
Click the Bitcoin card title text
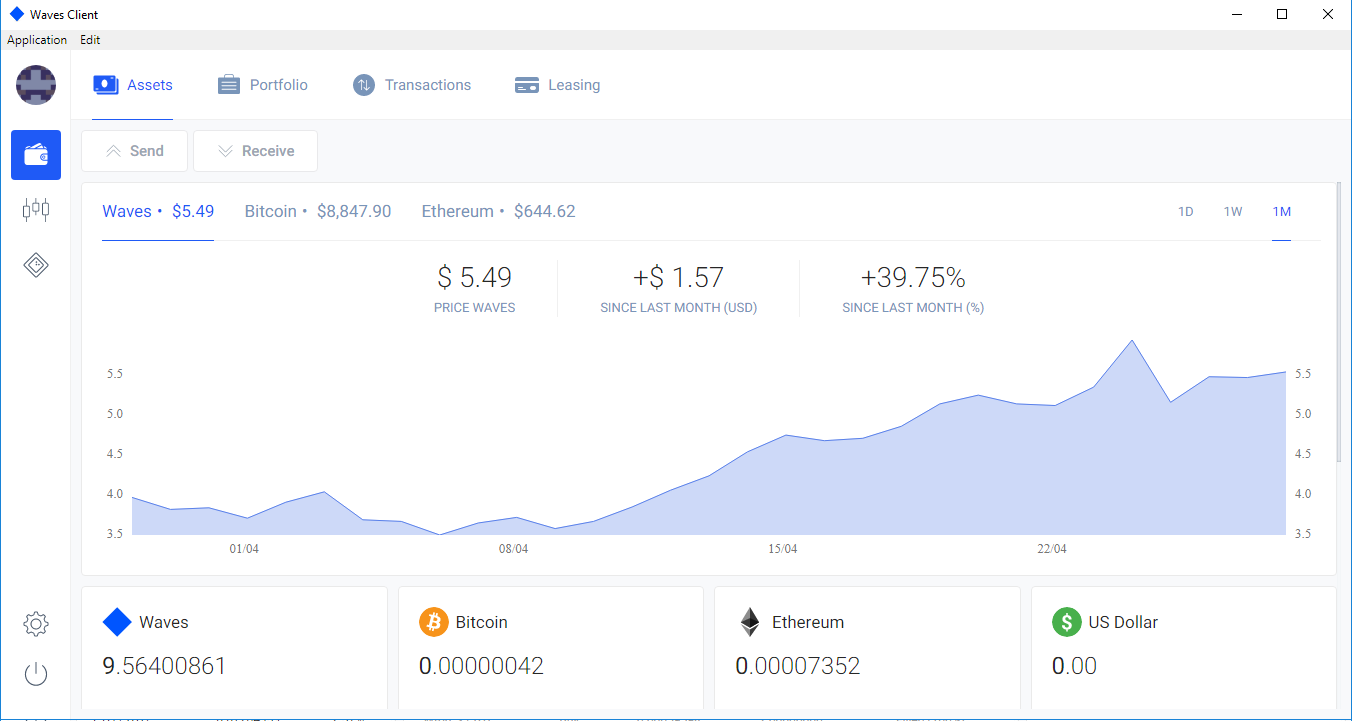pyautogui.click(x=482, y=622)
